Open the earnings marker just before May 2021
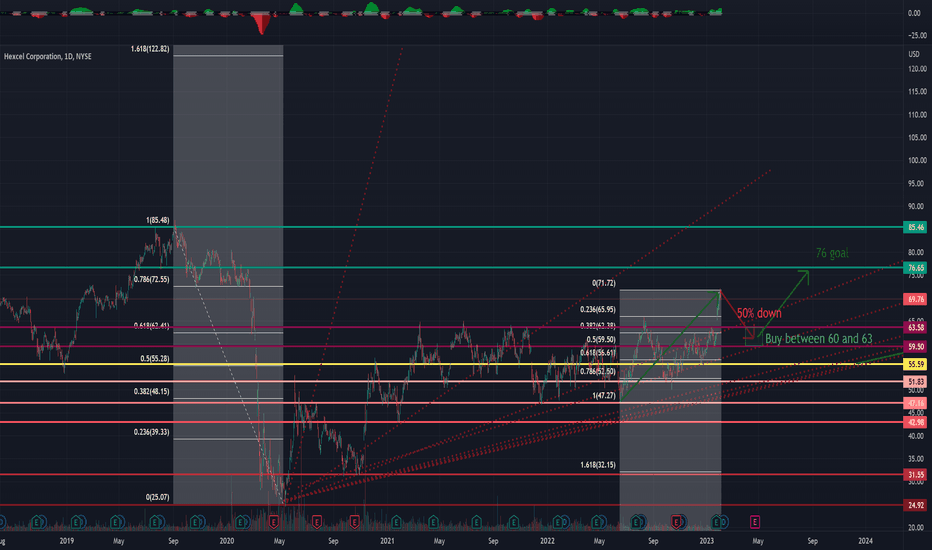This screenshot has width=932, height=550. coord(433,522)
